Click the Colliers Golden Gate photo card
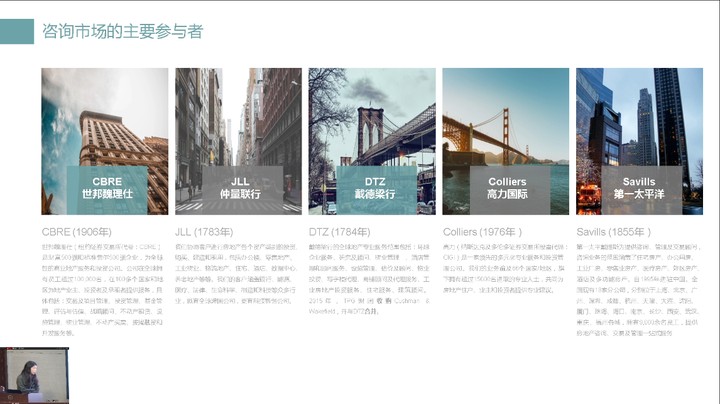Image resolution: width=720 pixels, height=404 pixels. coord(506,141)
